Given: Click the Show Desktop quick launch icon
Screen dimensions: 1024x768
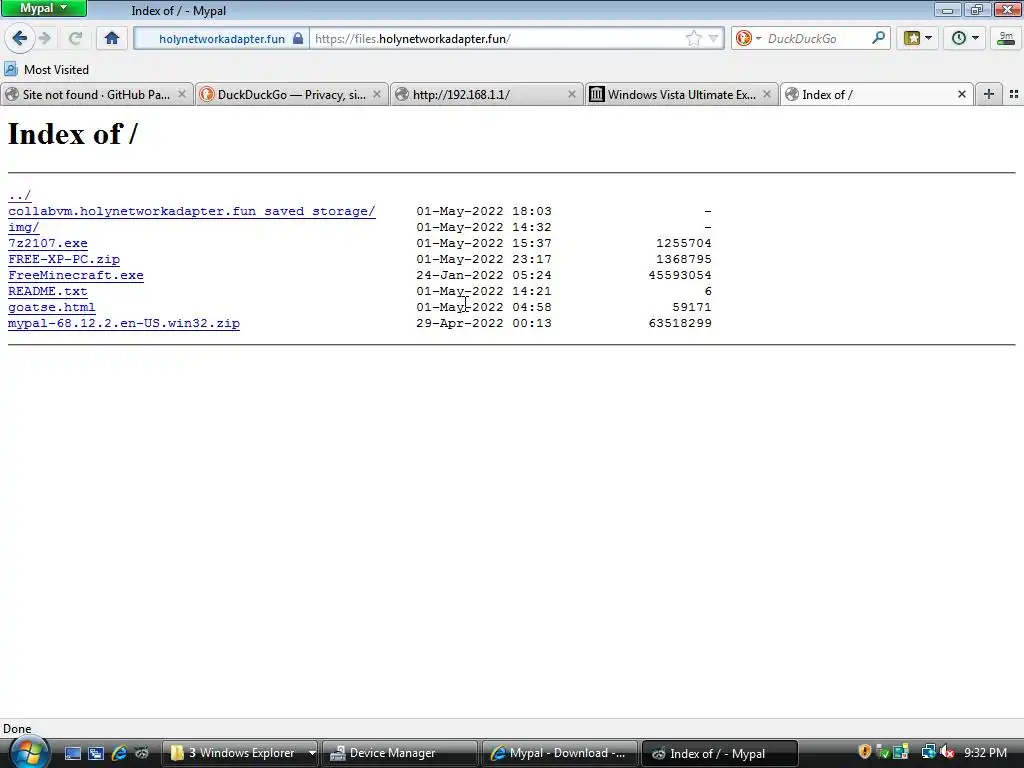Looking at the screenshot, I should tap(72, 753).
